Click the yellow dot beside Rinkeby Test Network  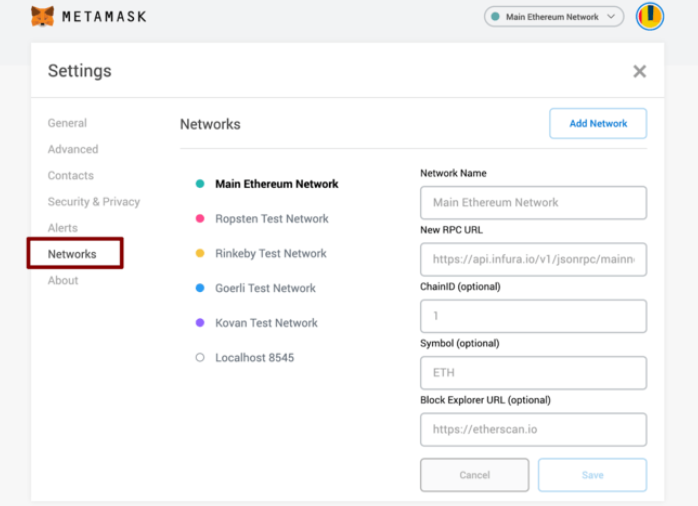200,254
